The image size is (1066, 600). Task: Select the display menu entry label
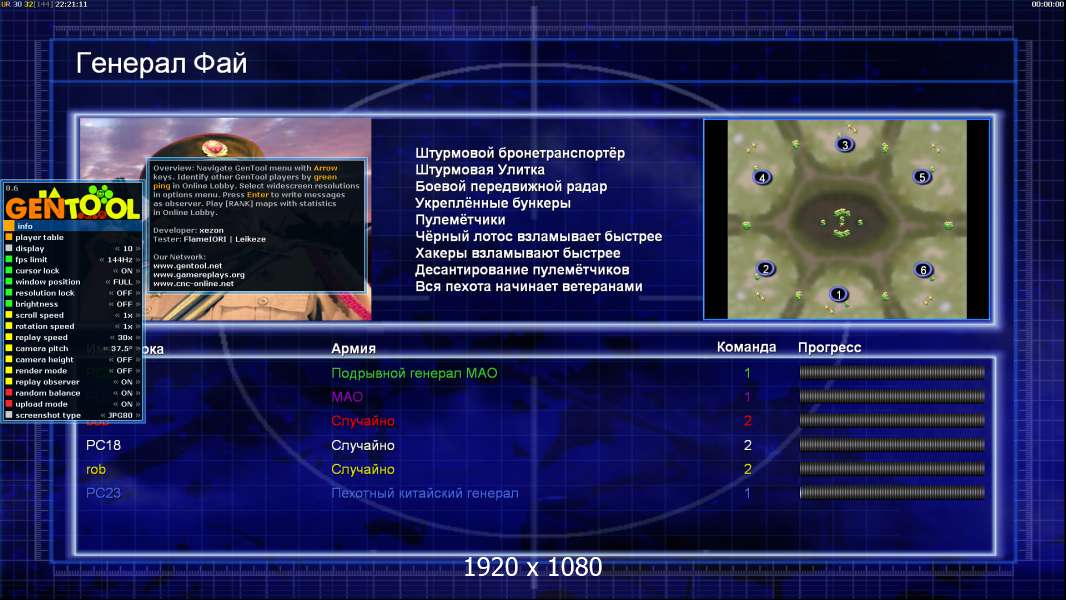29,249
